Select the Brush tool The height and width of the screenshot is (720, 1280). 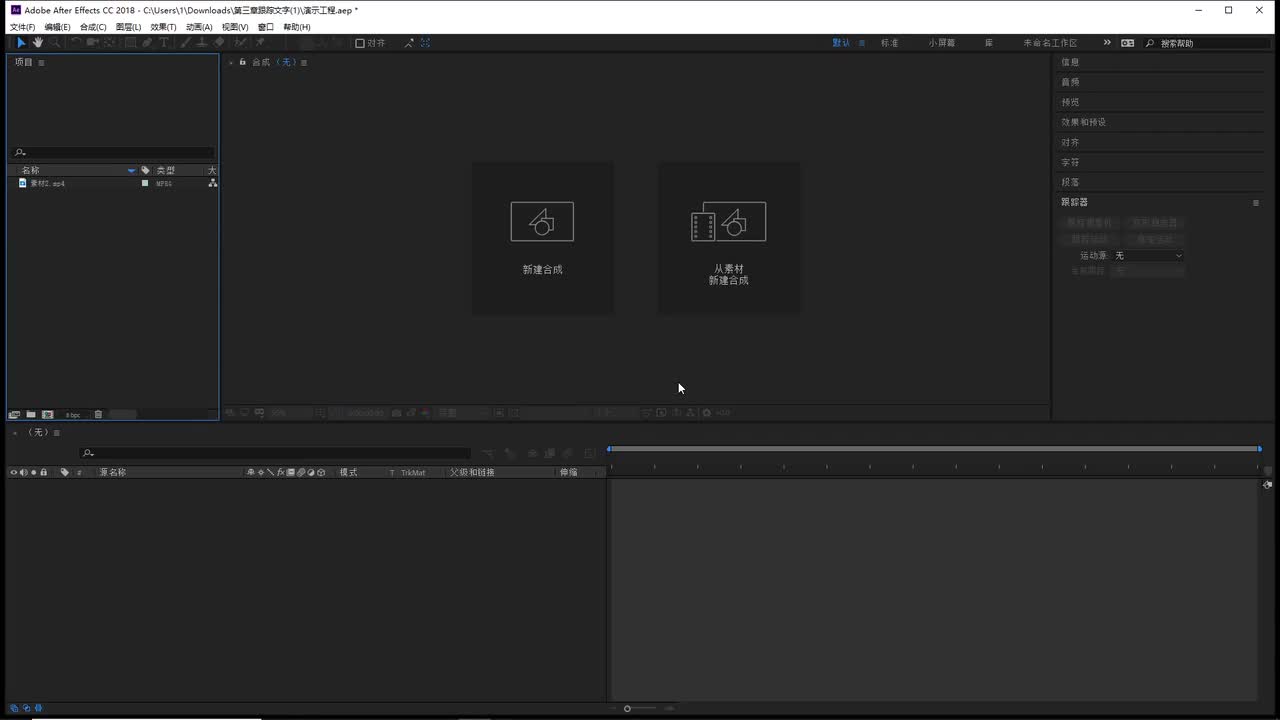[186, 43]
